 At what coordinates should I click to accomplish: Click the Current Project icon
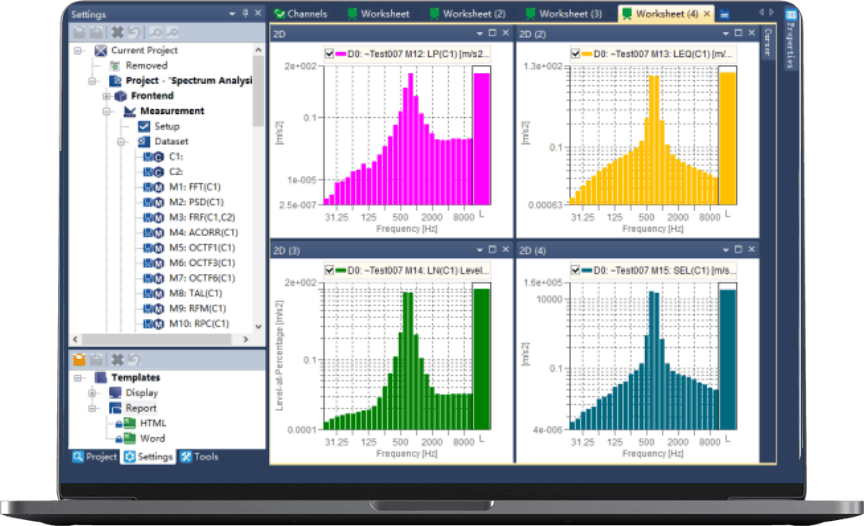tap(100, 51)
